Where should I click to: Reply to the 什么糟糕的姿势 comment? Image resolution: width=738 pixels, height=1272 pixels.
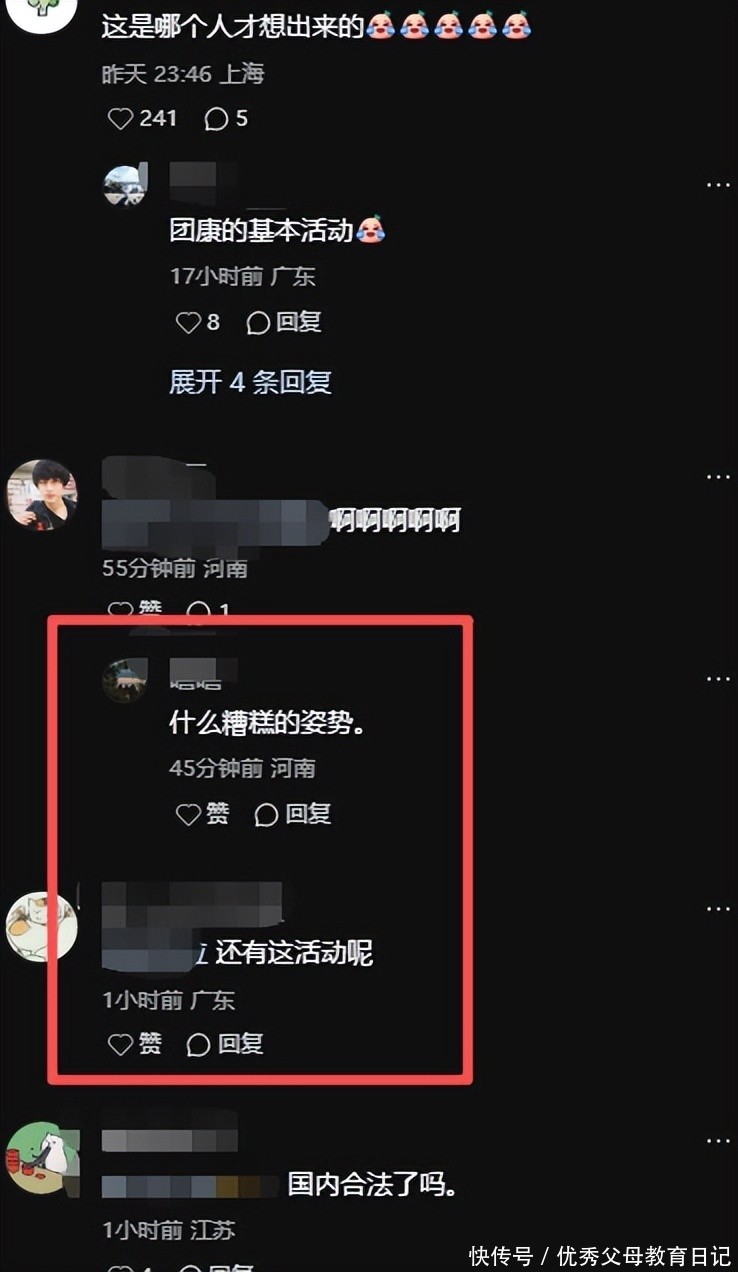(293, 814)
